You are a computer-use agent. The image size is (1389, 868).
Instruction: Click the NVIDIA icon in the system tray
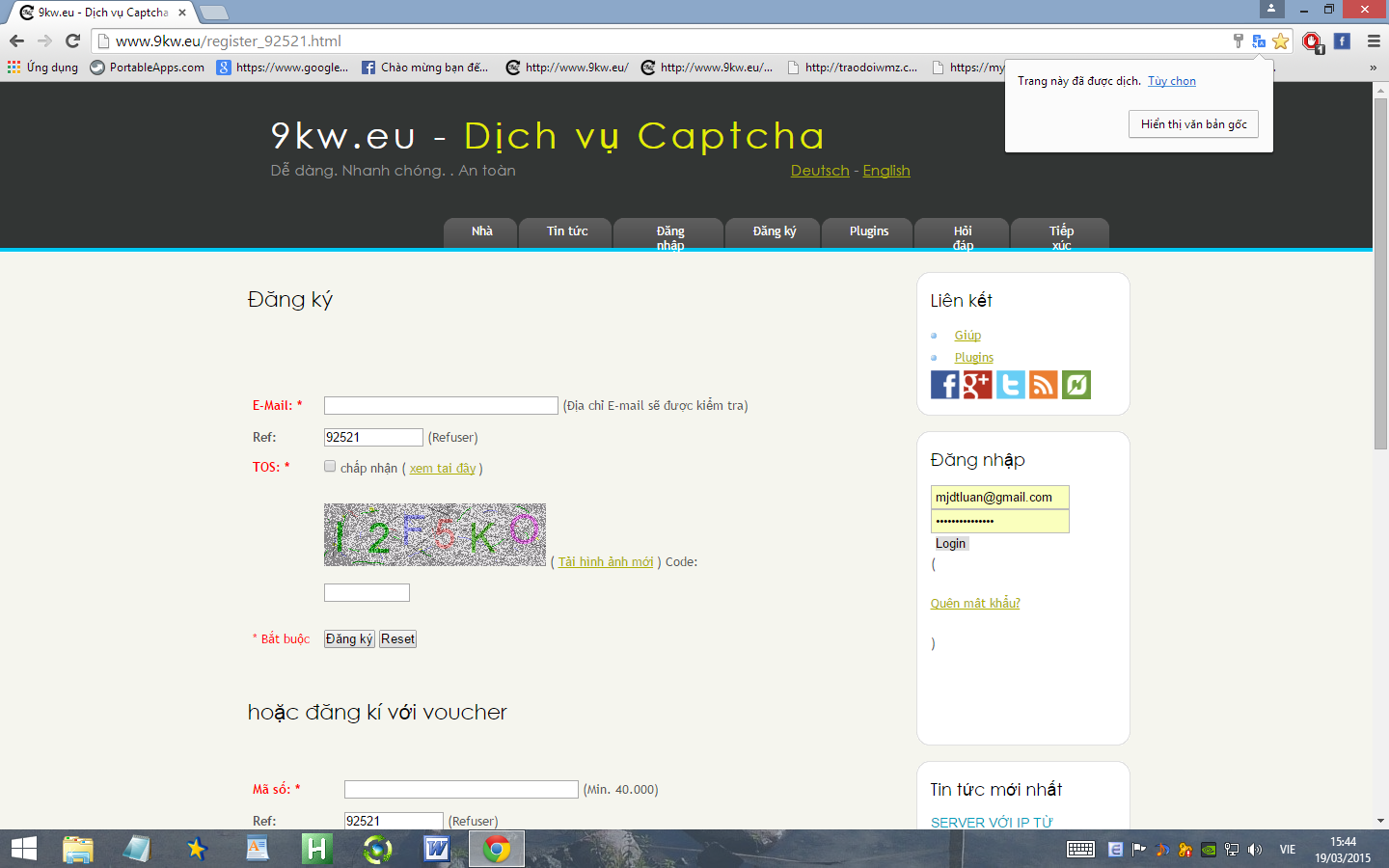pyautogui.click(x=1209, y=850)
